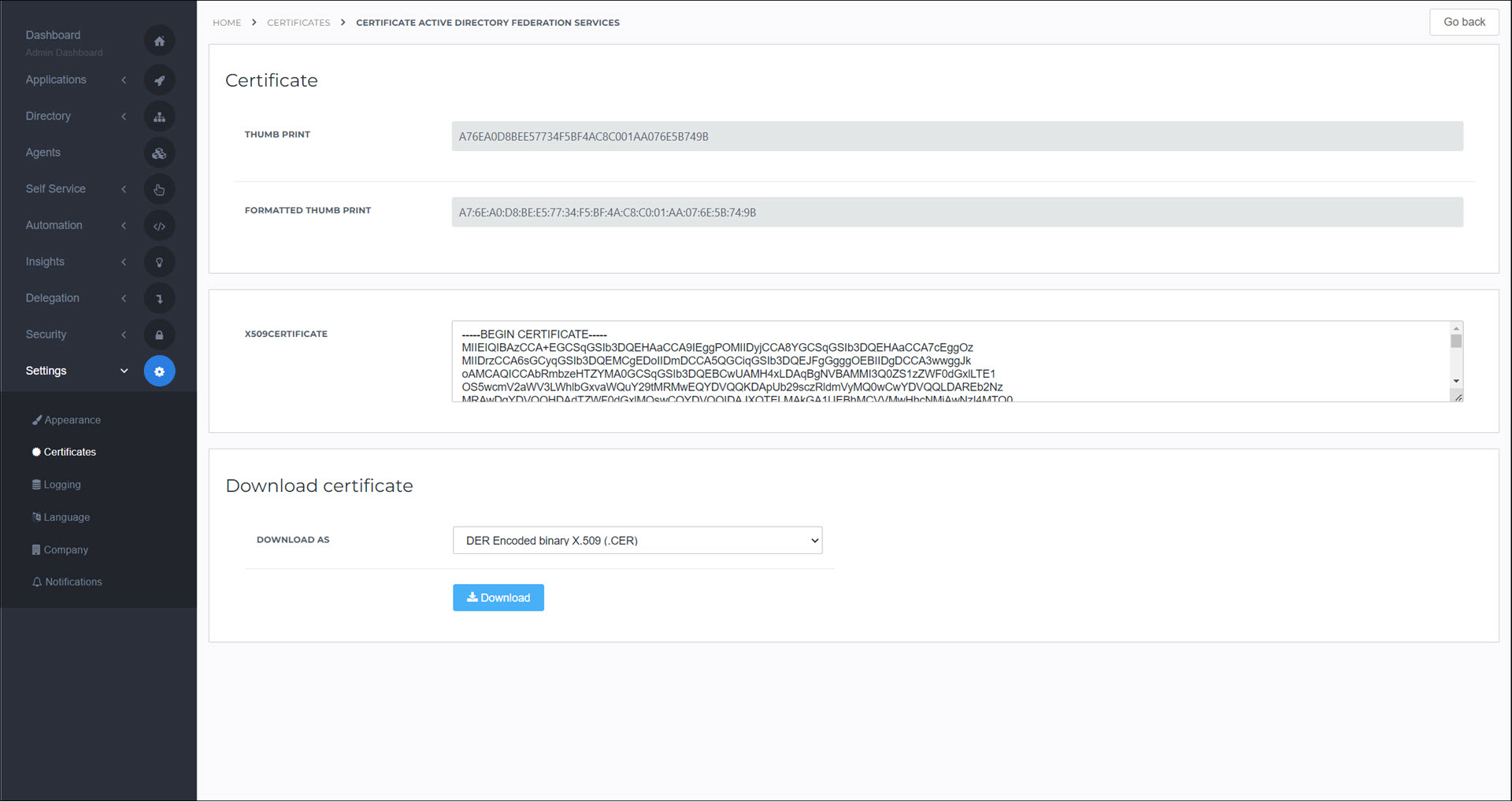Click the Insights lightbulb icon
The image size is (1512, 802).
click(159, 262)
